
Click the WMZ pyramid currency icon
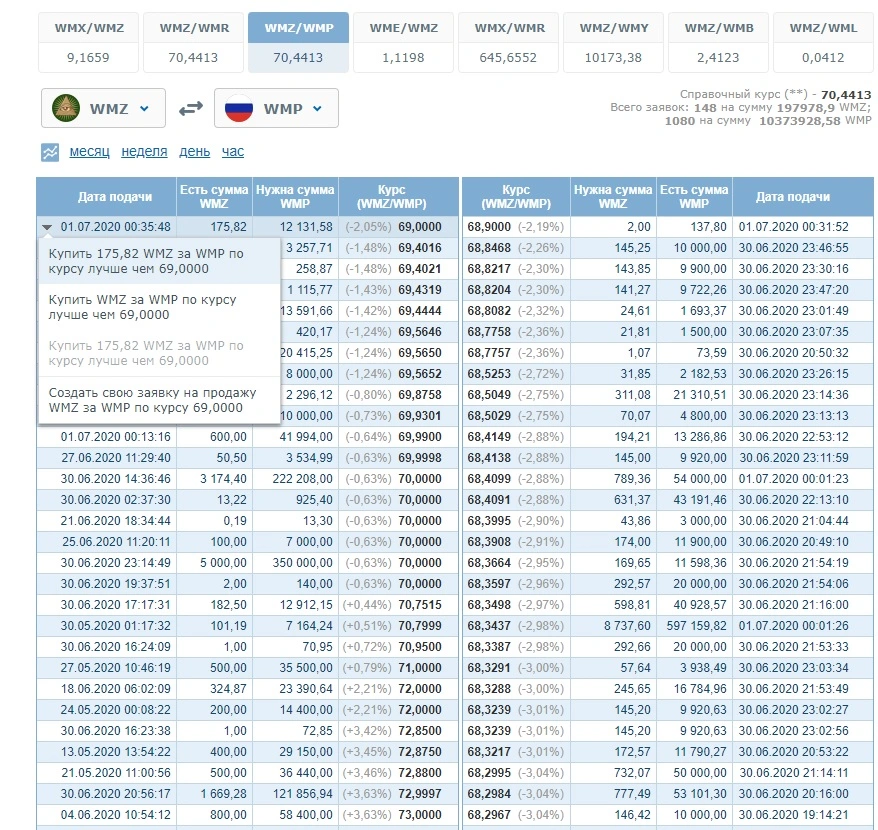click(66, 108)
